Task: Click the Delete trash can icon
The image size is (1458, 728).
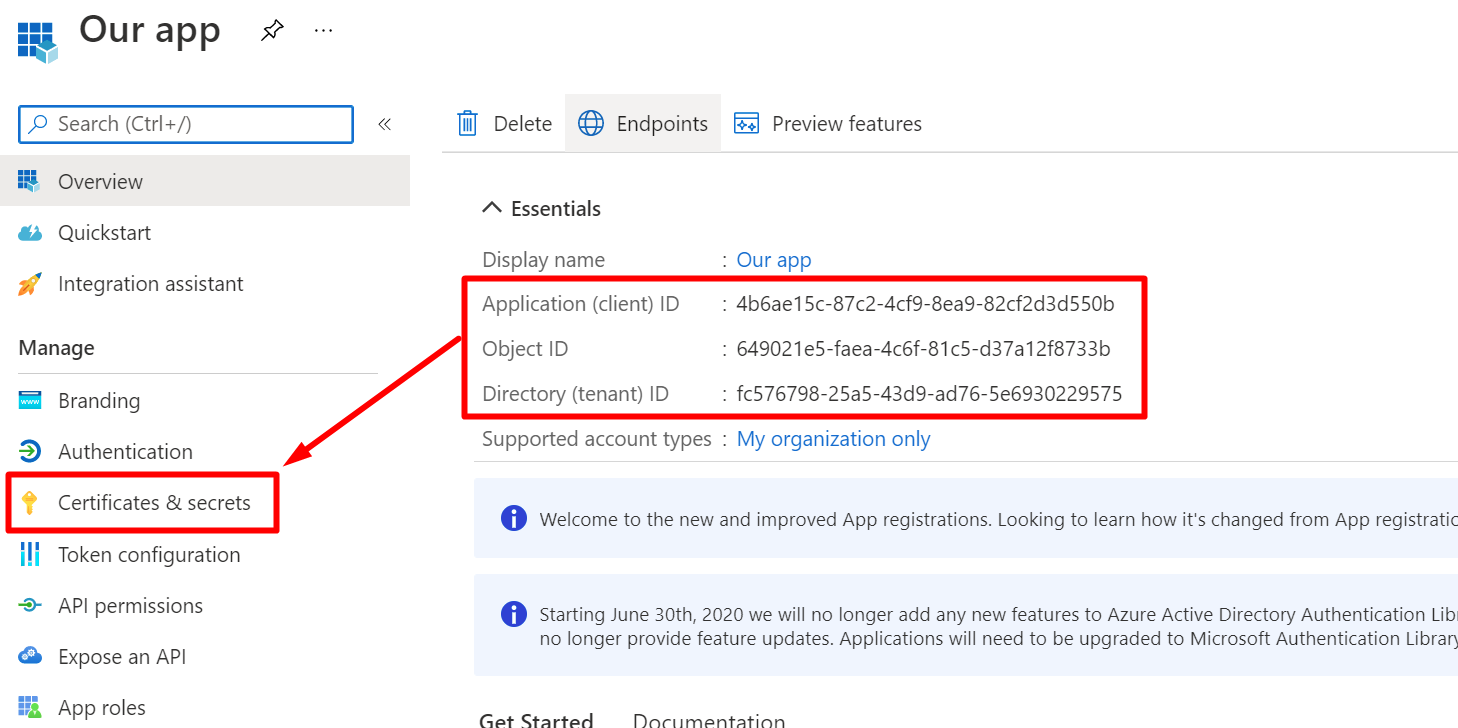Action: (467, 124)
